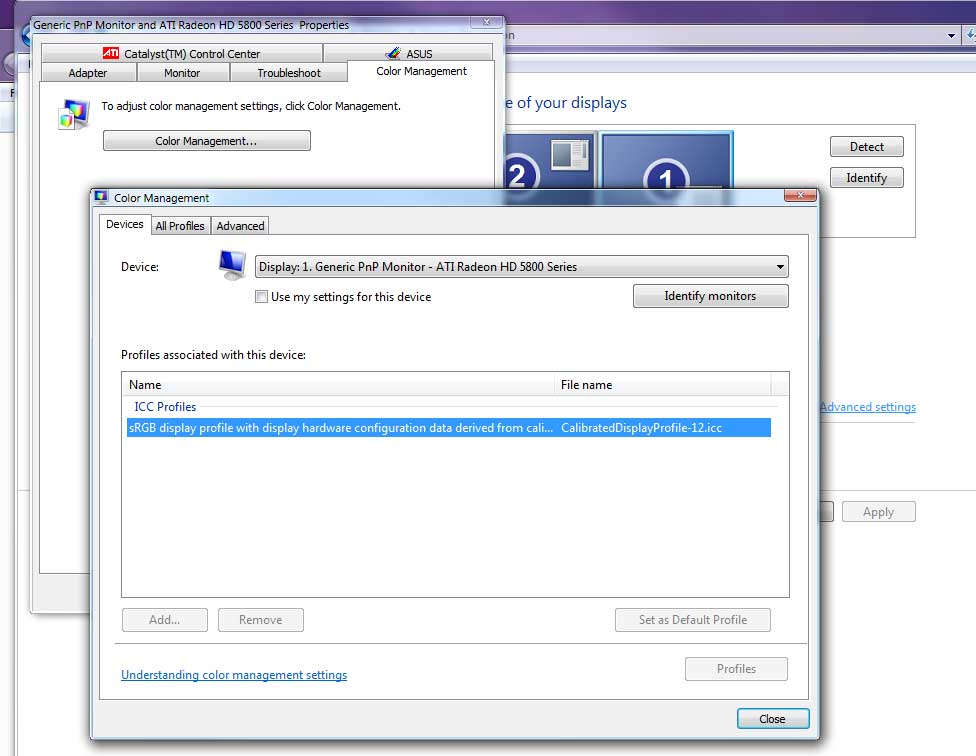Switch to the Monitor tab

182,73
